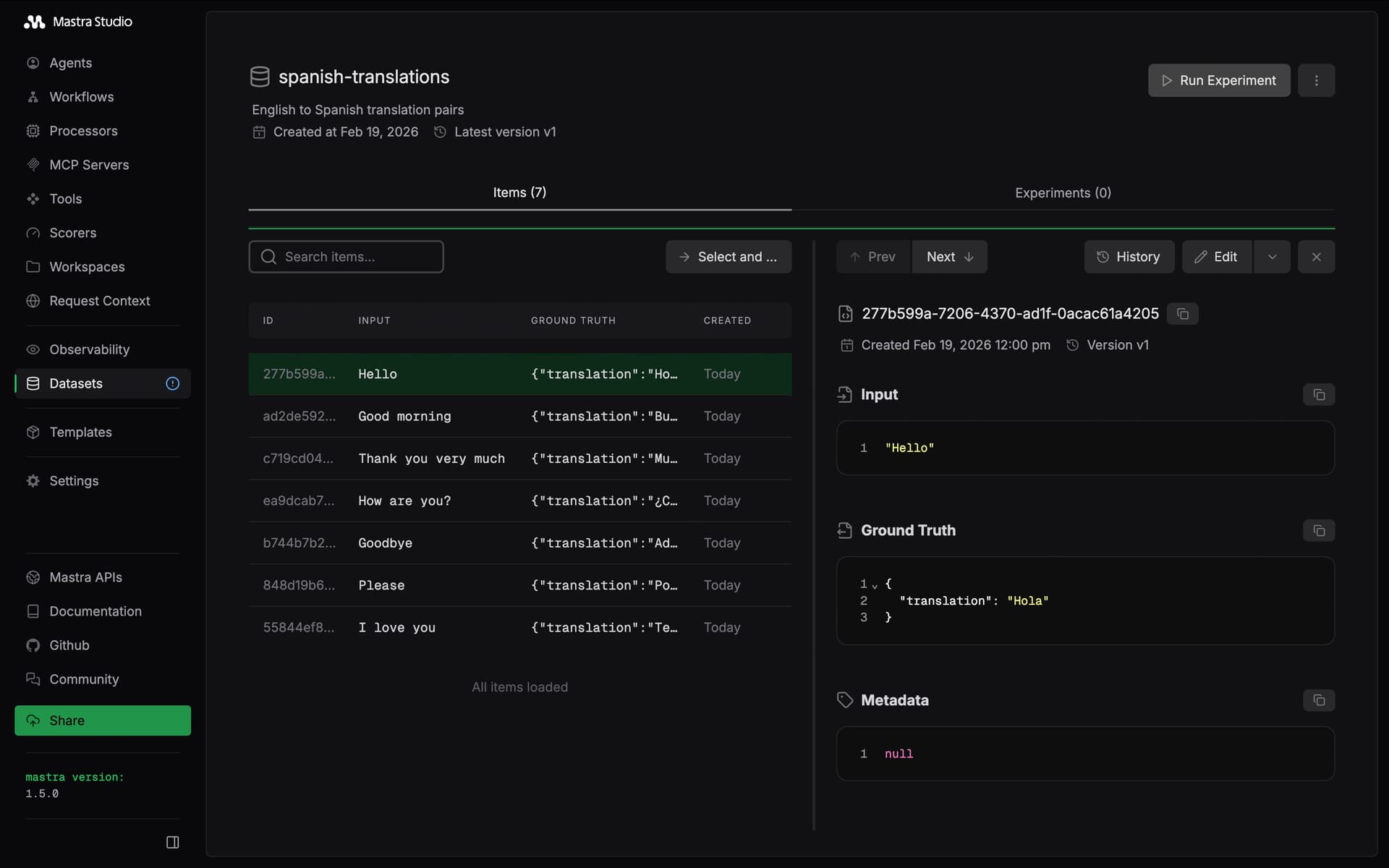This screenshot has height=868, width=1389.
Task: Open the Observability view
Action: [88, 349]
